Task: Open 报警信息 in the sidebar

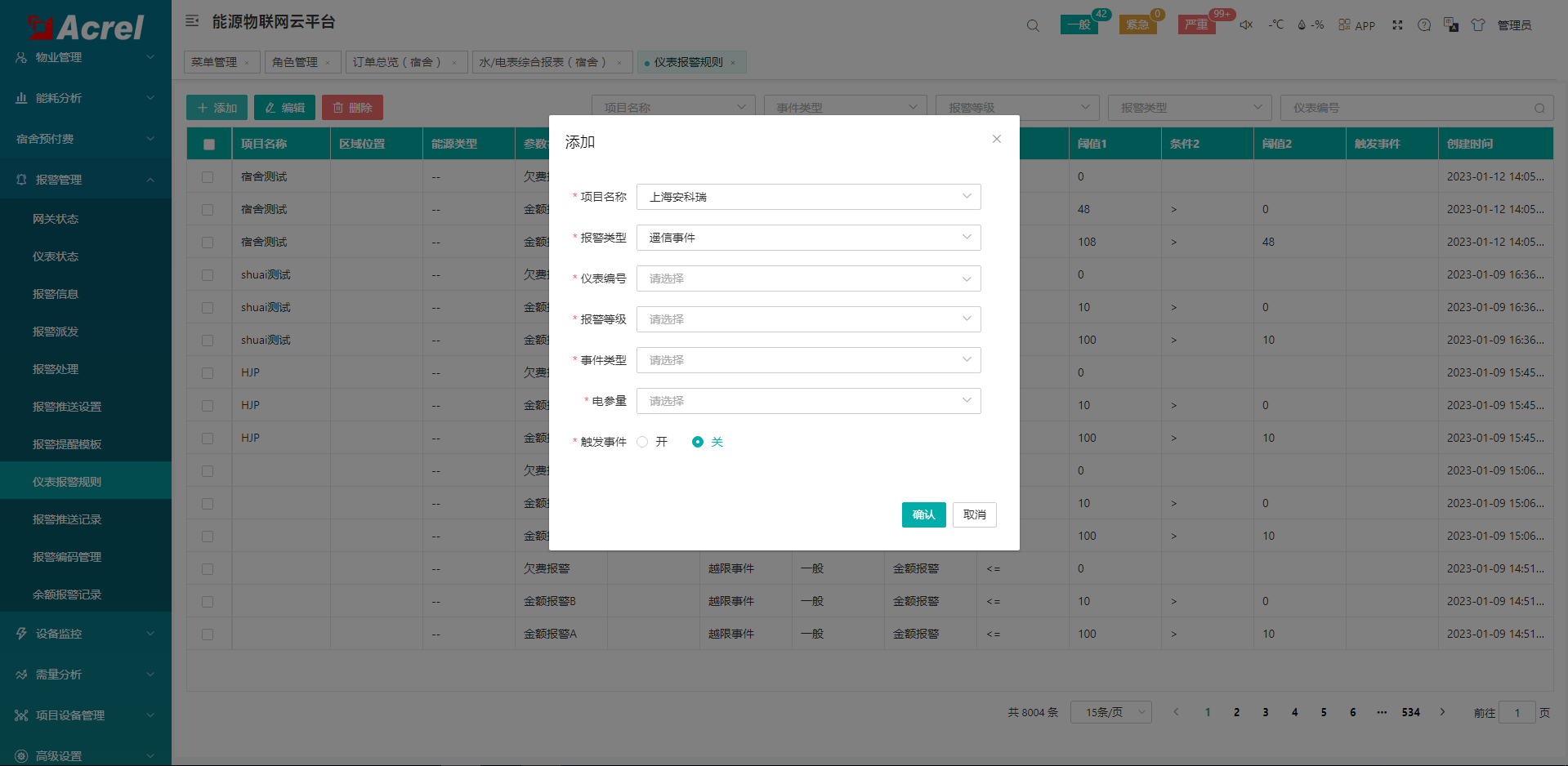Action: point(86,294)
